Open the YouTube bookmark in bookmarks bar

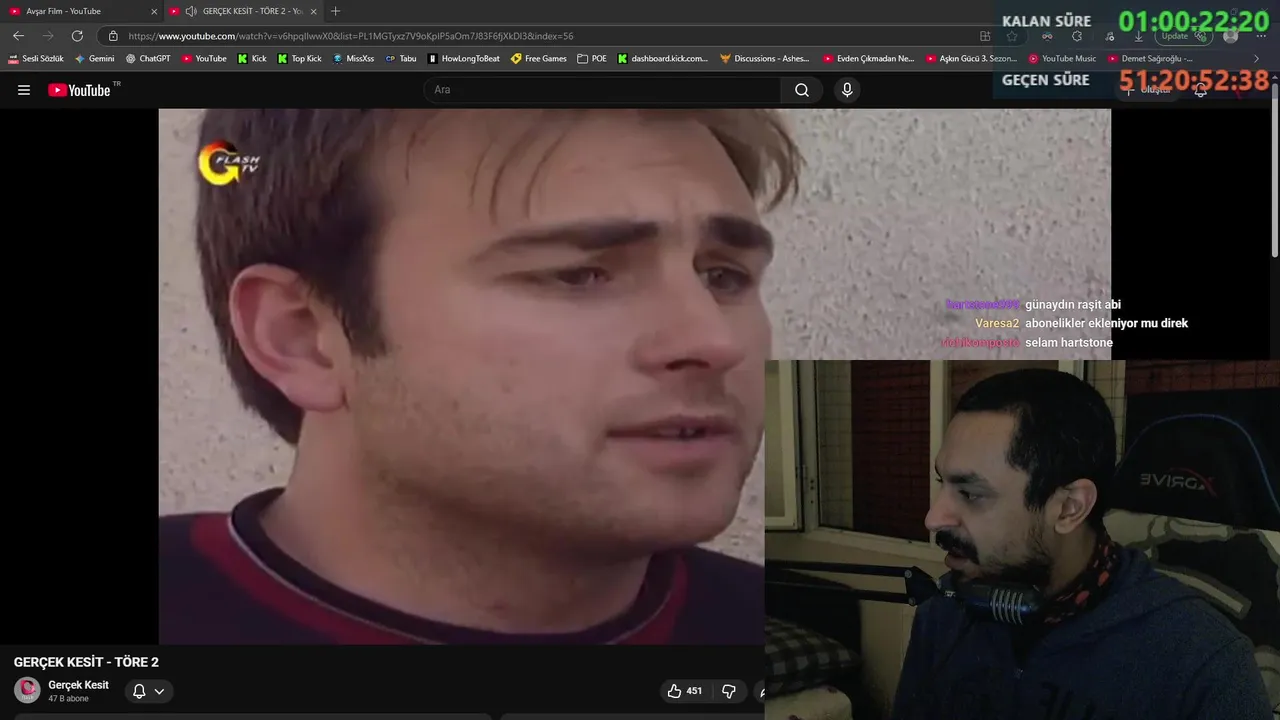point(204,58)
